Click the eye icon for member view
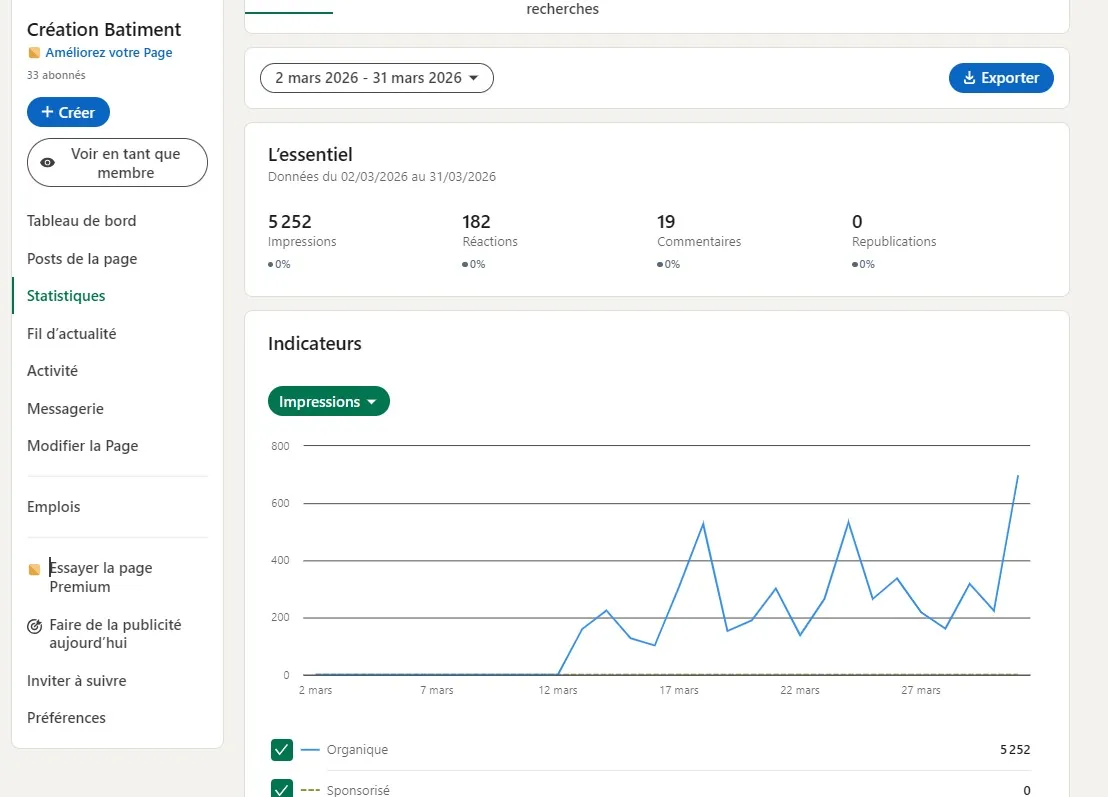Image resolution: width=1108 pixels, height=797 pixels. point(47,163)
